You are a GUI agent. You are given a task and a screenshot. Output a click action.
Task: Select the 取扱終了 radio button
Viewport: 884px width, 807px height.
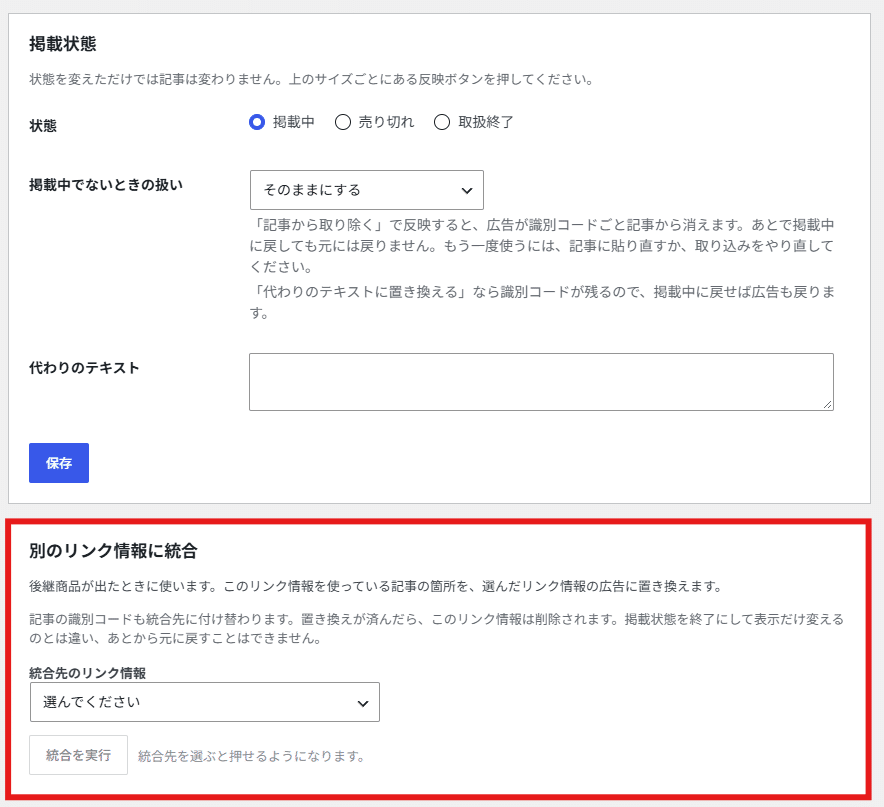tap(442, 122)
